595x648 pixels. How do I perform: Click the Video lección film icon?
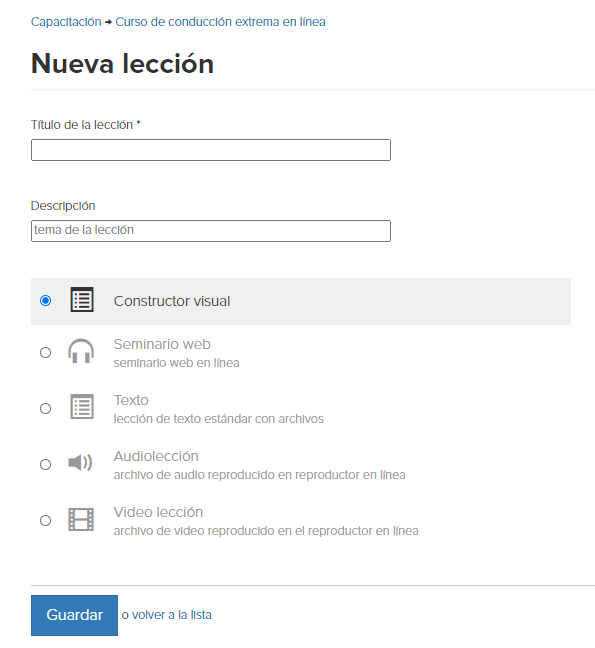pyautogui.click(x=81, y=519)
